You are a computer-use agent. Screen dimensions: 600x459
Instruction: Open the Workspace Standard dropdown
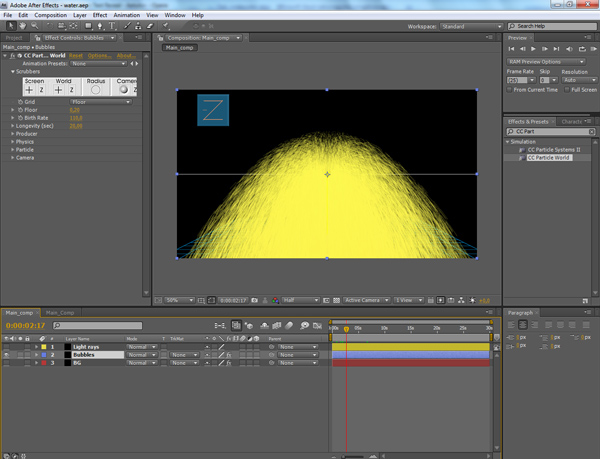click(x=471, y=26)
